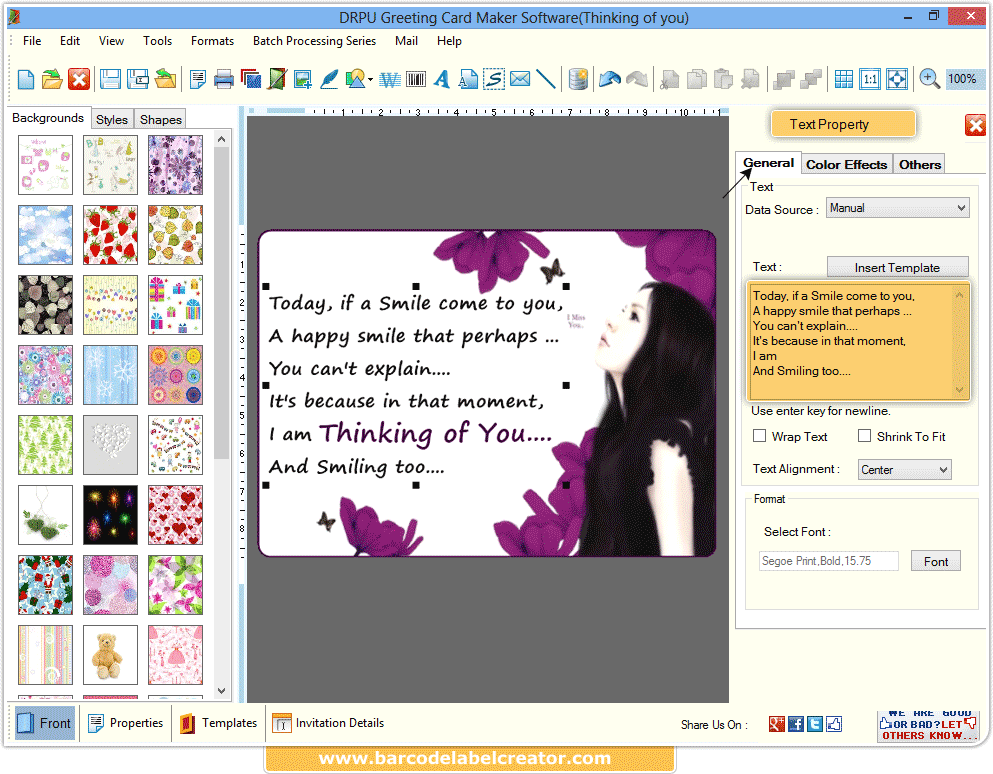Switch to the Color Effects tab

point(845,163)
